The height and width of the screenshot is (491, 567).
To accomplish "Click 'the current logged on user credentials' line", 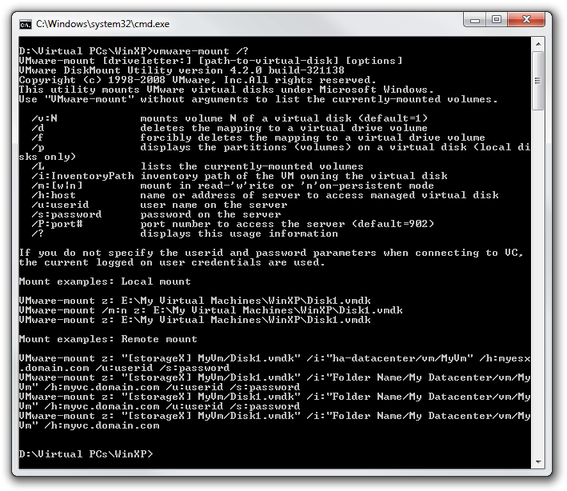I will [x=172, y=262].
